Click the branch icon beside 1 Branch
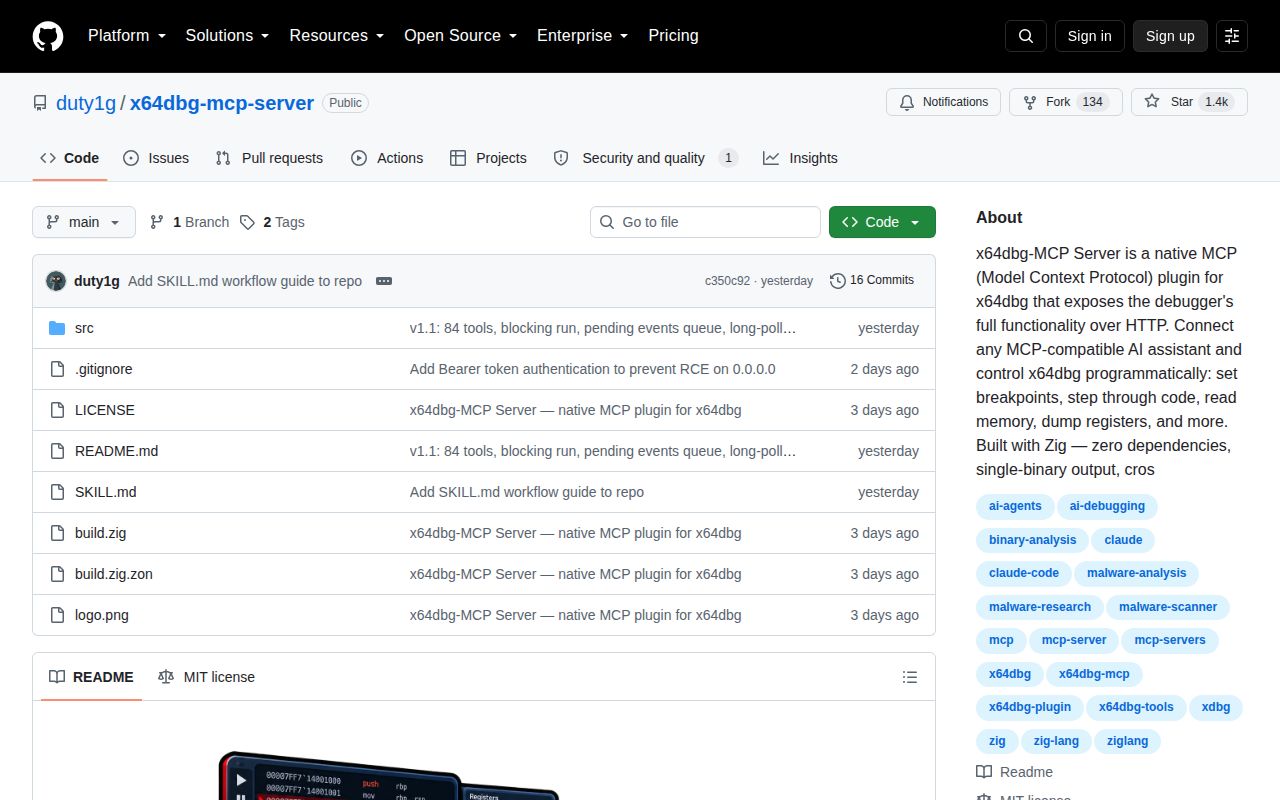This screenshot has height=800, width=1280. 157,222
